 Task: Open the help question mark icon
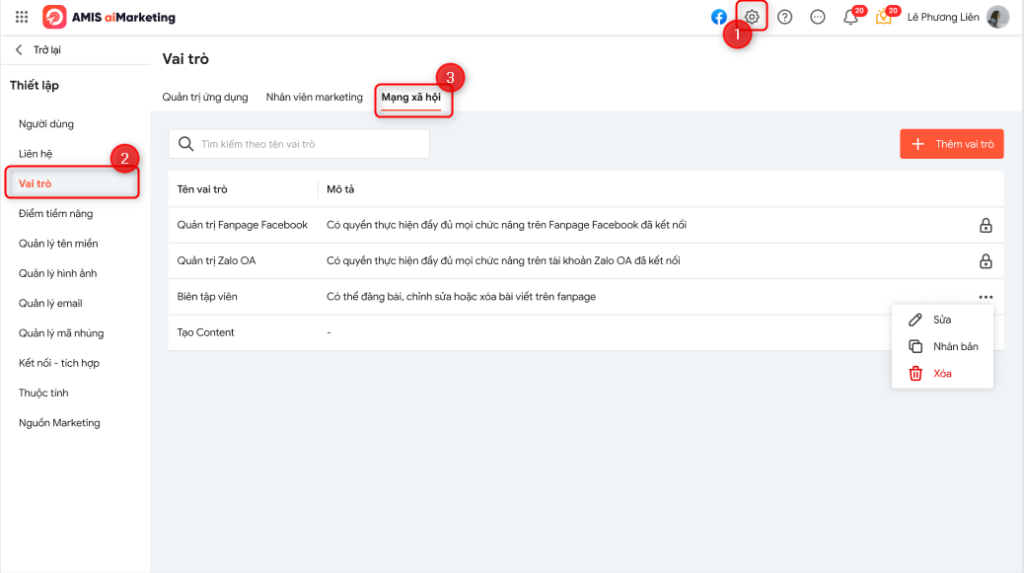pyautogui.click(x=784, y=17)
